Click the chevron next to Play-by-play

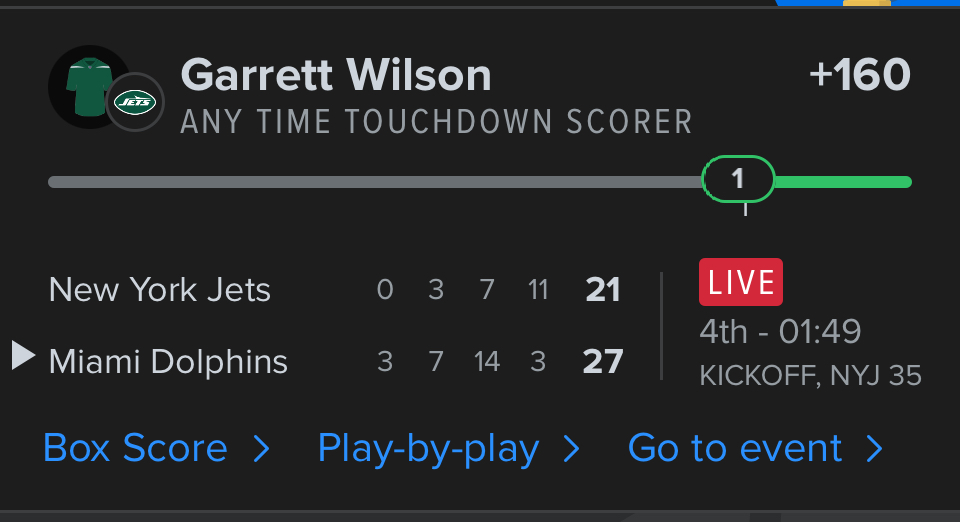[572, 449]
